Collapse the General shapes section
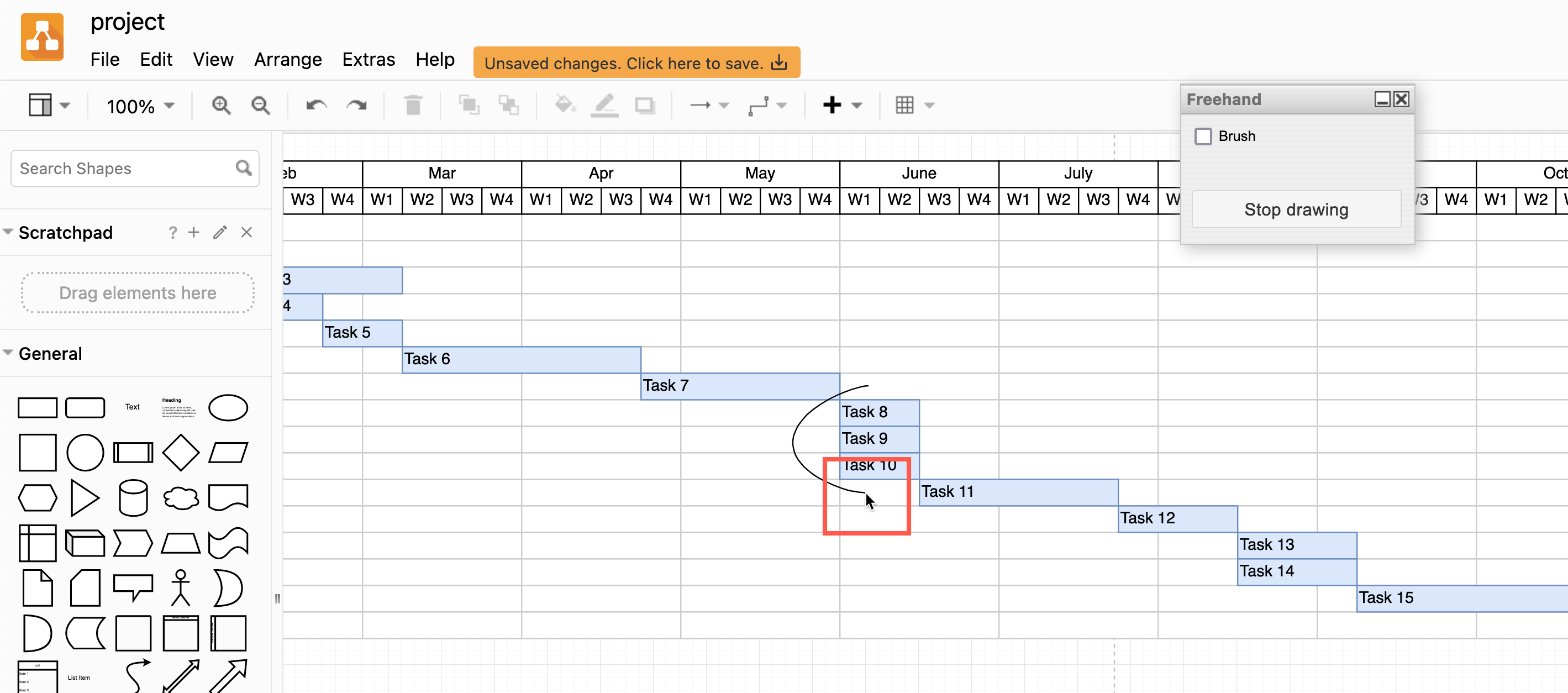This screenshot has height=693, width=1568. 8,353
